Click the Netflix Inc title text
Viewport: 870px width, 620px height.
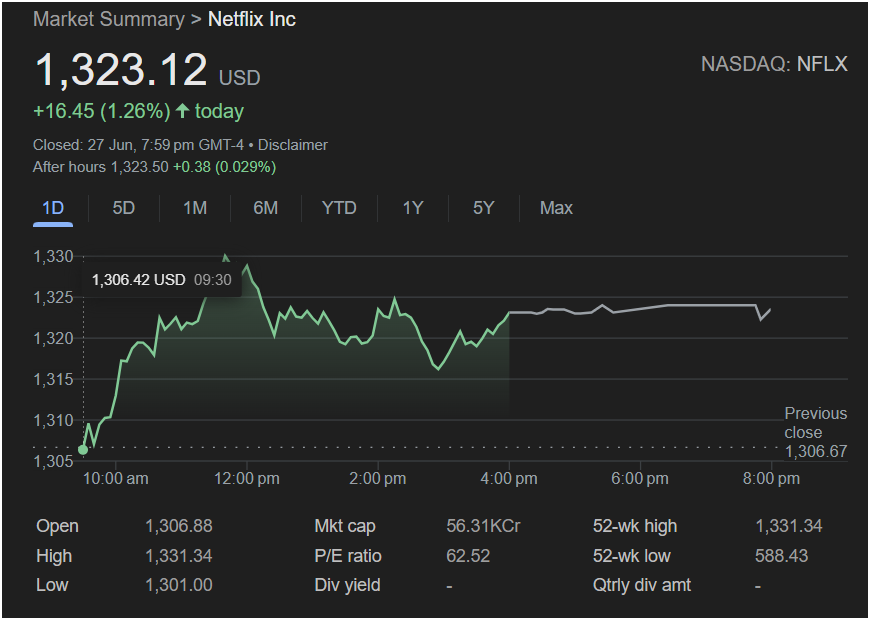tap(251, 19)
